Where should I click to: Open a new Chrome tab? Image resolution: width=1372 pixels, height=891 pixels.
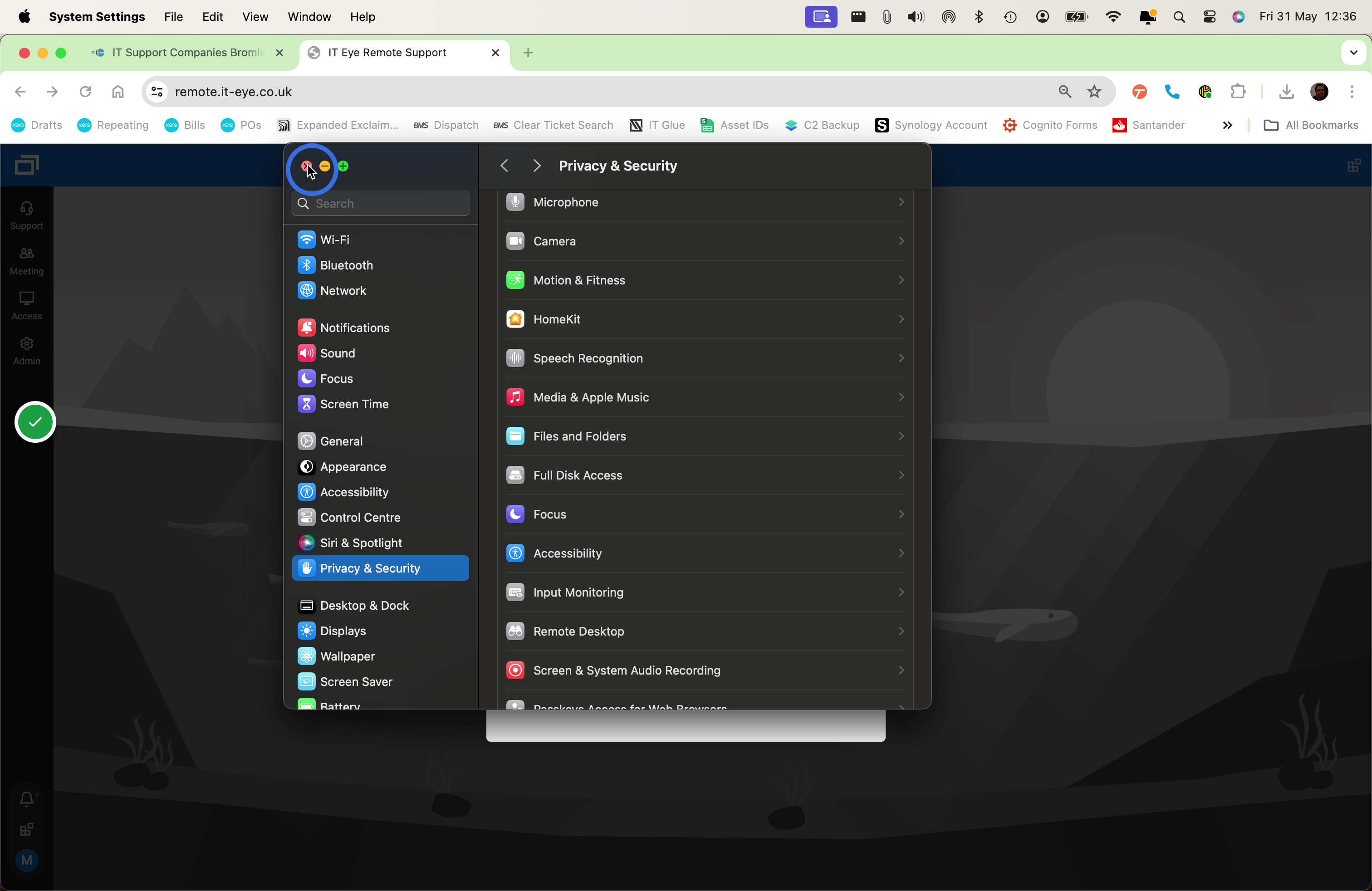tap(528, 53)
